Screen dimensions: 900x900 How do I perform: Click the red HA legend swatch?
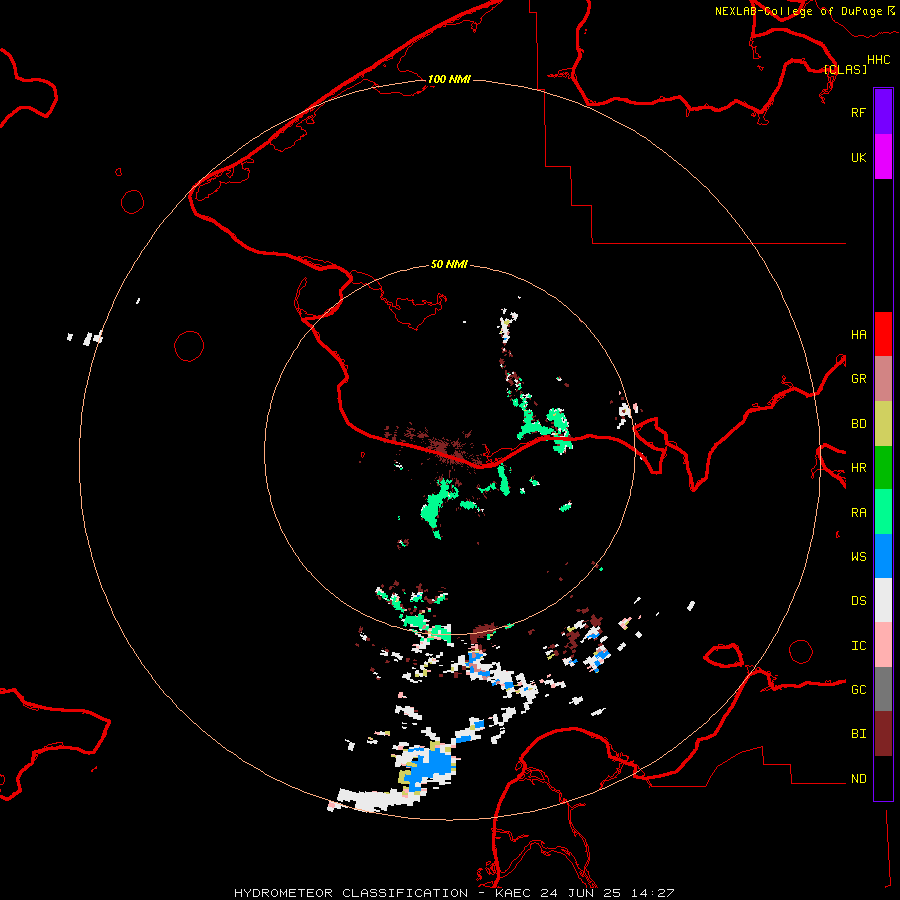(x=883, y=334)
